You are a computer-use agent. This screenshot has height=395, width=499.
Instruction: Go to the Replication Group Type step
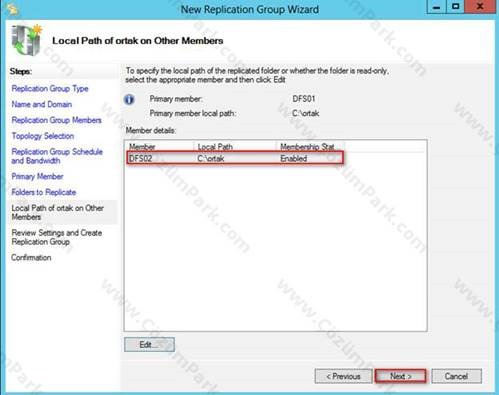[x=50, y=89]
